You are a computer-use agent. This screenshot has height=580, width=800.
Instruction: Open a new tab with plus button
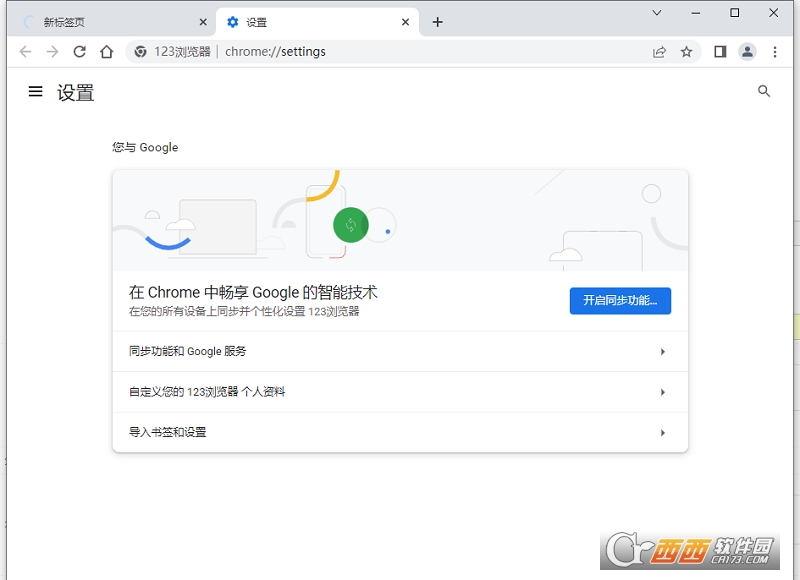(437, 22)
